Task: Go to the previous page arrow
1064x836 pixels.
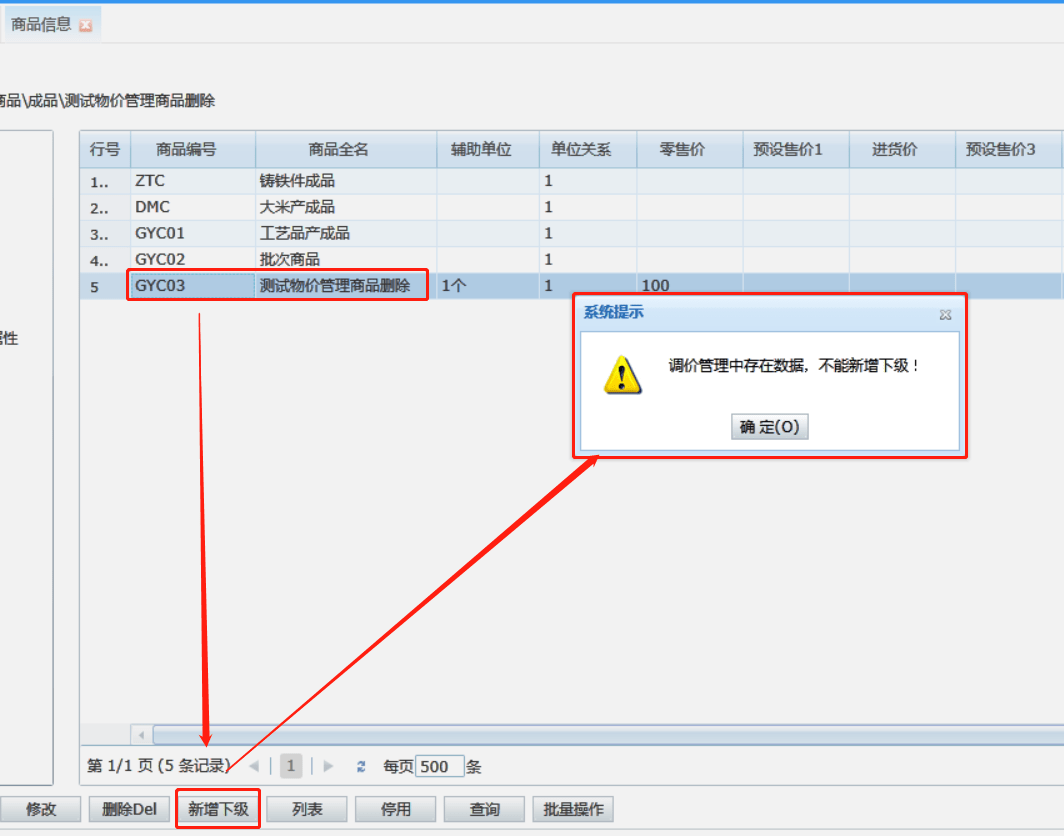Action: 254,766
